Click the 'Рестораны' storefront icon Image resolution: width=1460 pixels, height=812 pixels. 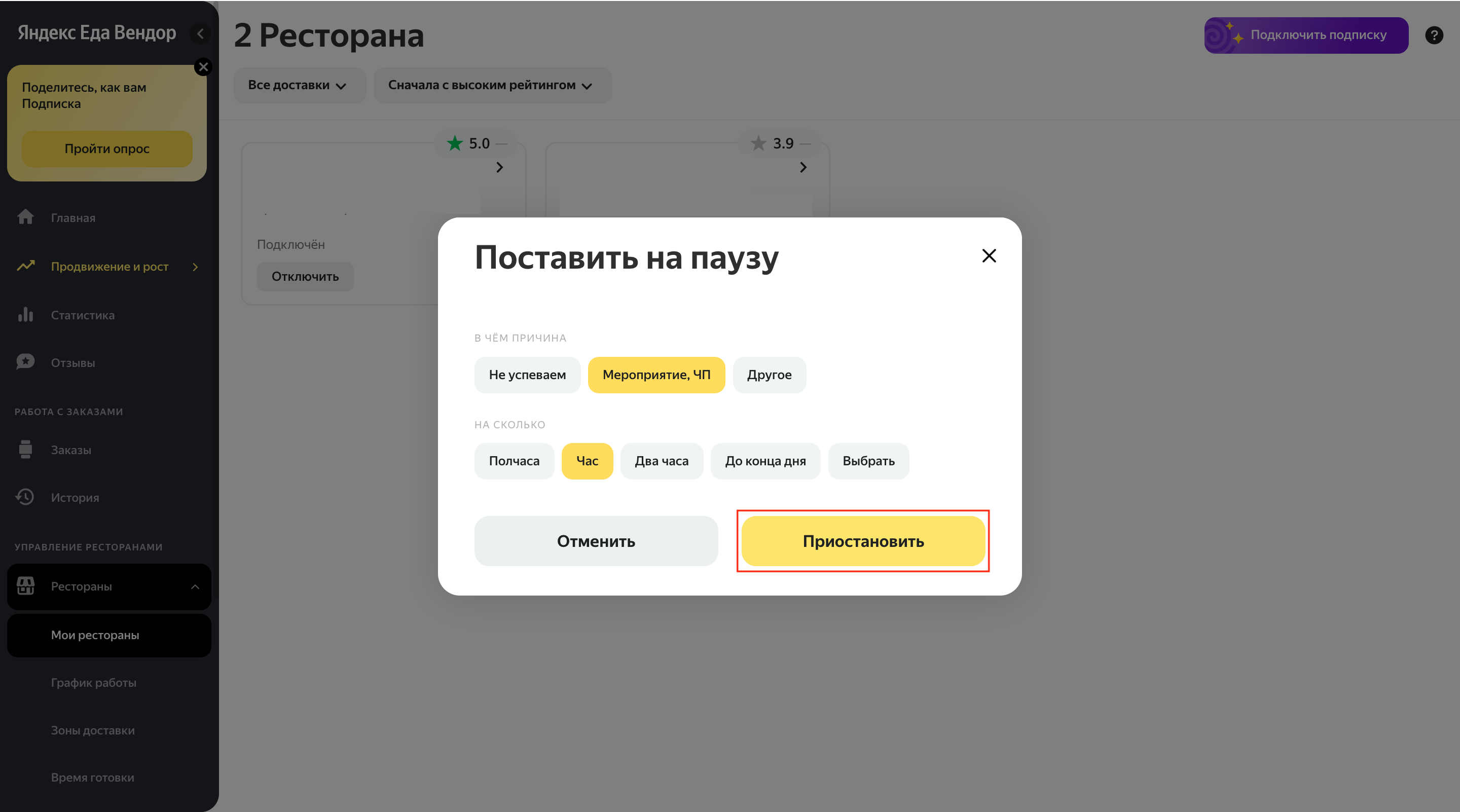pos(25,586)
